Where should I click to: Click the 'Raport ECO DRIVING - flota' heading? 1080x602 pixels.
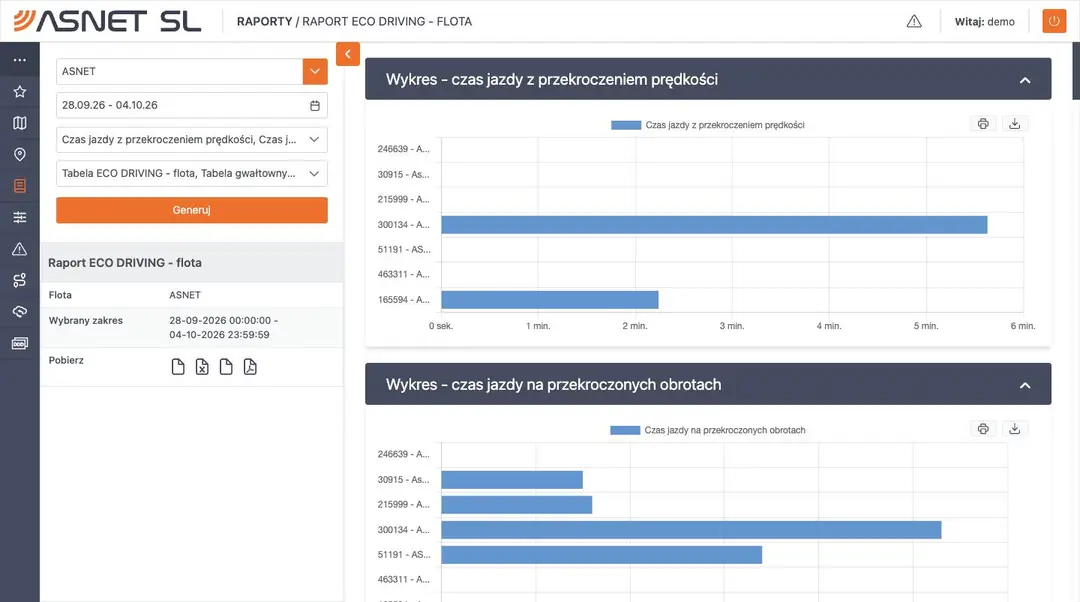pyautogui.click(x=125, y=262)
